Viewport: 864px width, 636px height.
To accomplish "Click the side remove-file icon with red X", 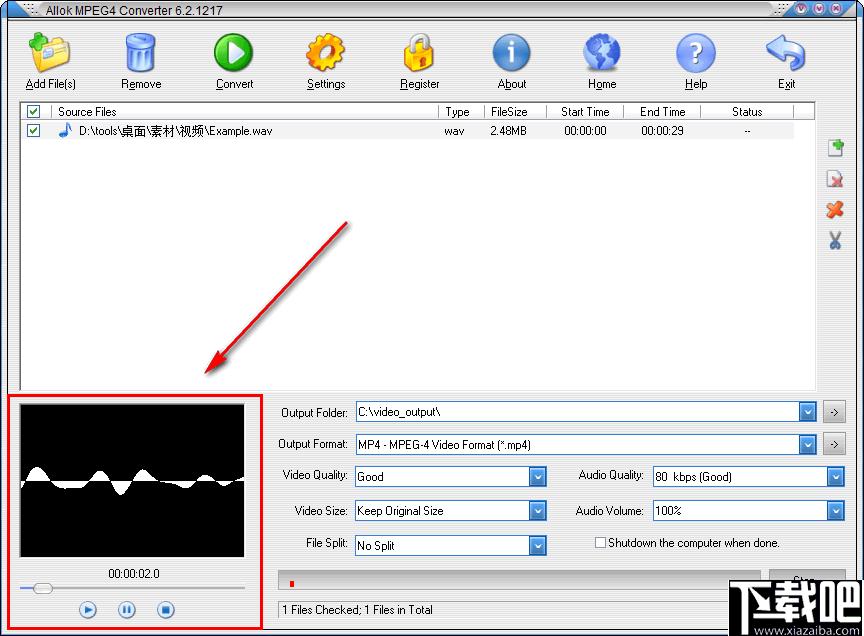I will click(x=835, y=179).
